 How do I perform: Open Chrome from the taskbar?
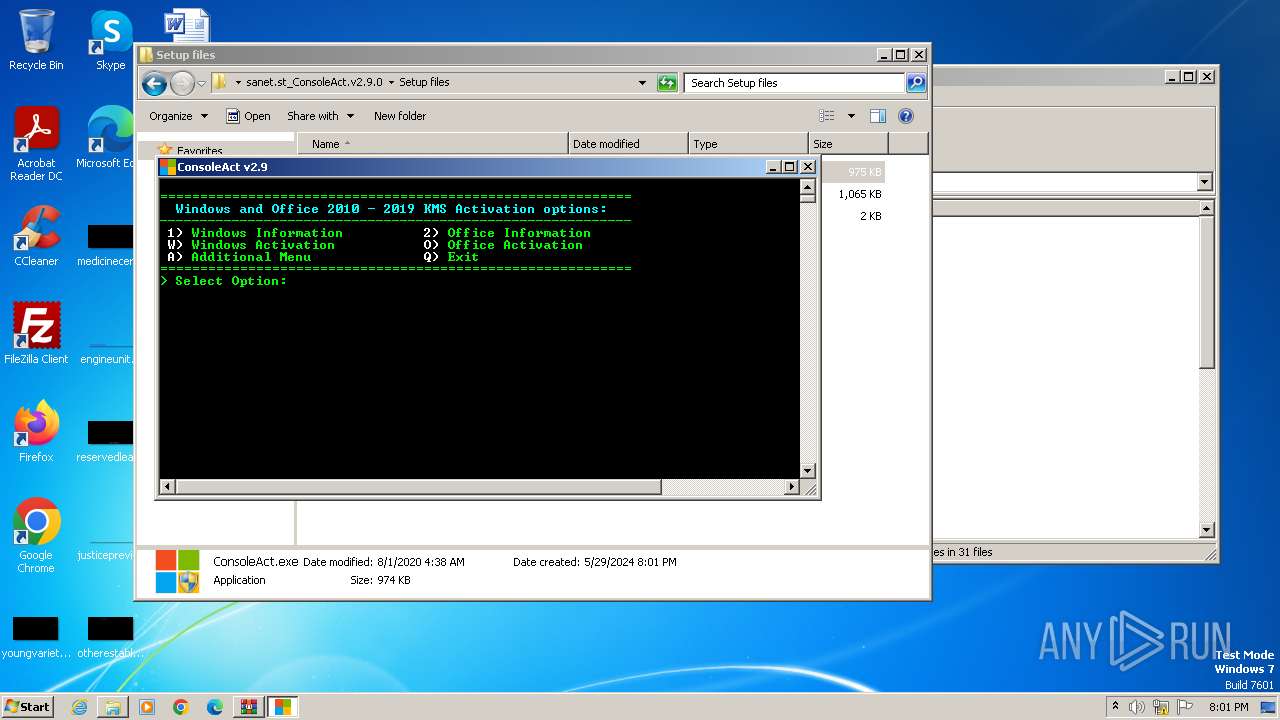[181, 707]
